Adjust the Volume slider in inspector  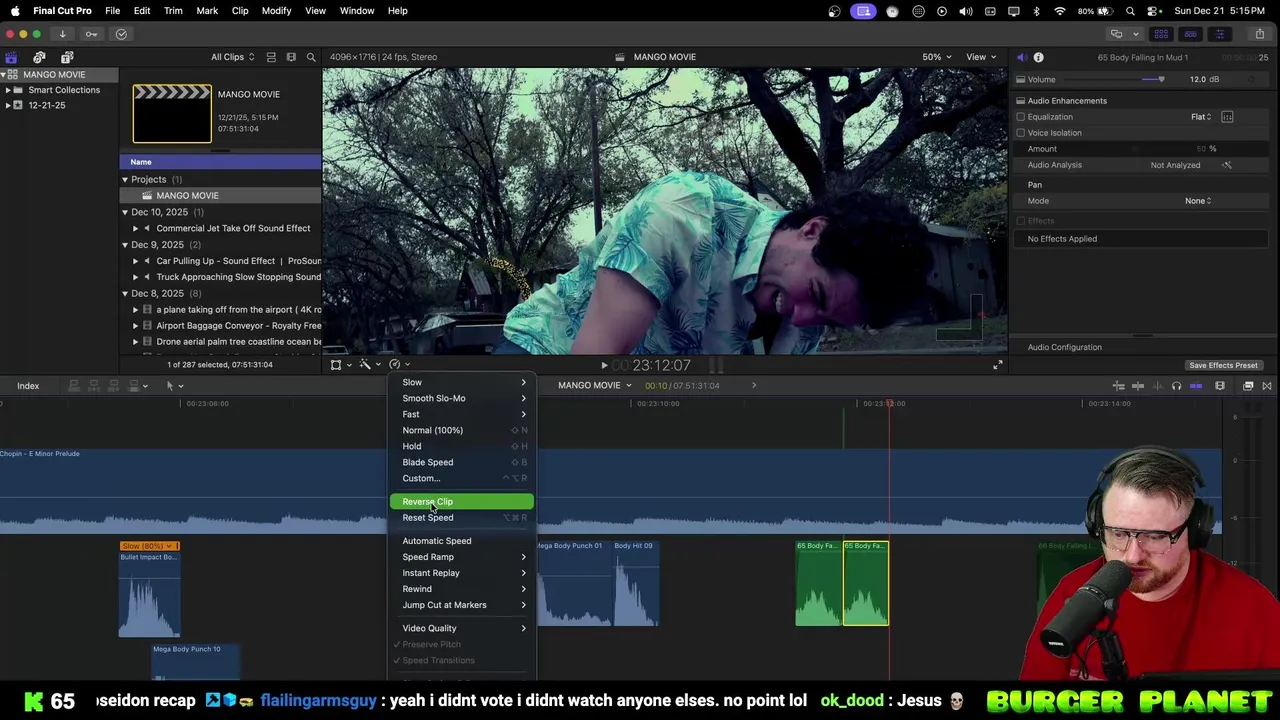(x=1160, y=80)
